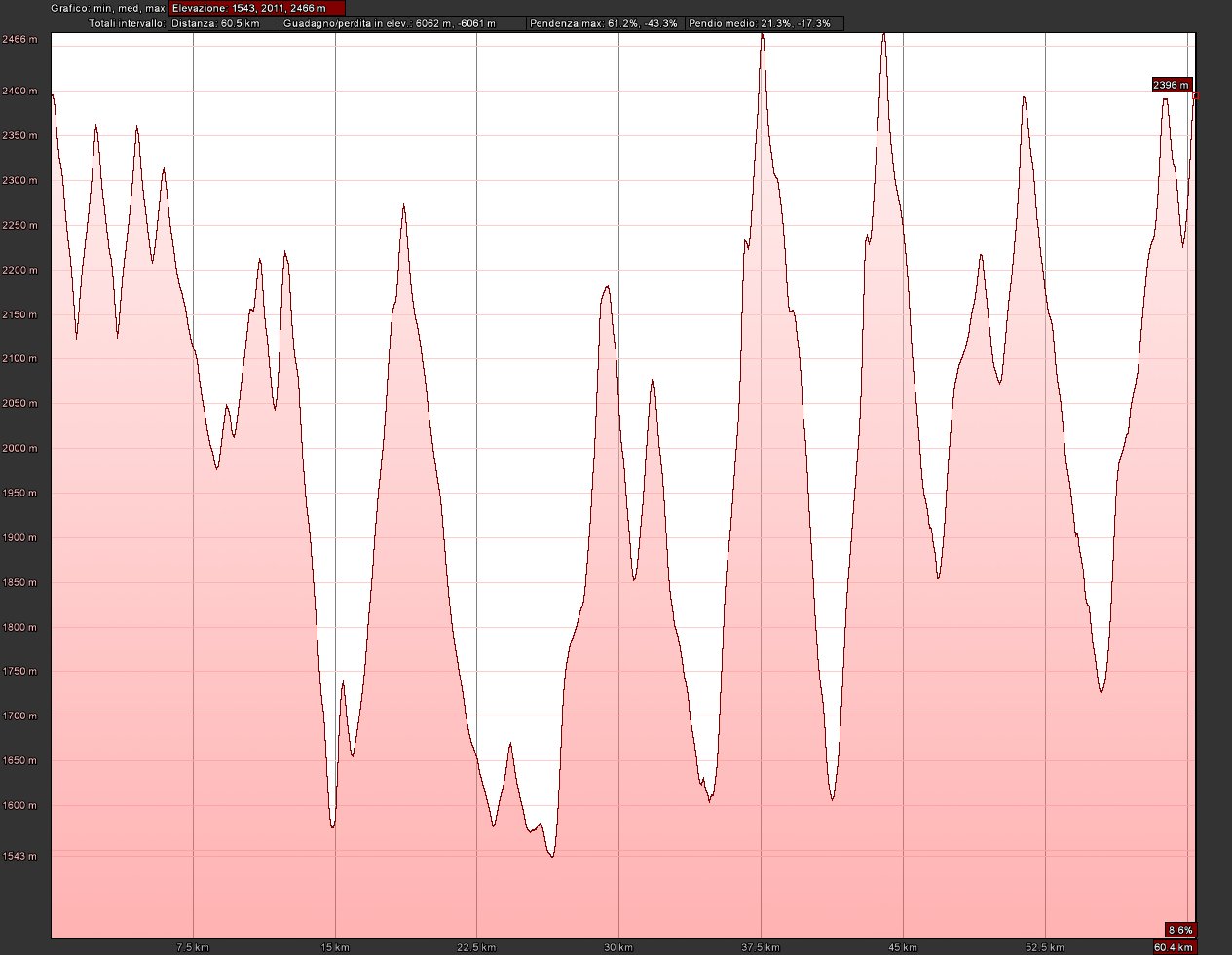Click the highlighted Elevazione min/med/max field

tap(256, 8)
